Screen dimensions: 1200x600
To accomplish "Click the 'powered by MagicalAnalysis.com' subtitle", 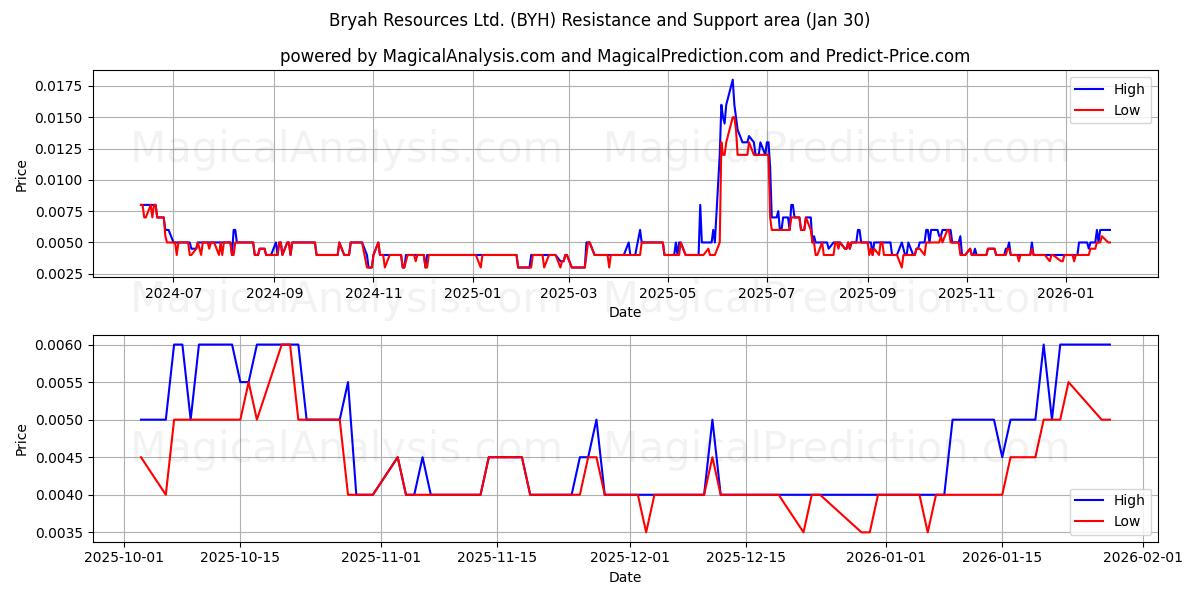I will [x=625, y=56].
